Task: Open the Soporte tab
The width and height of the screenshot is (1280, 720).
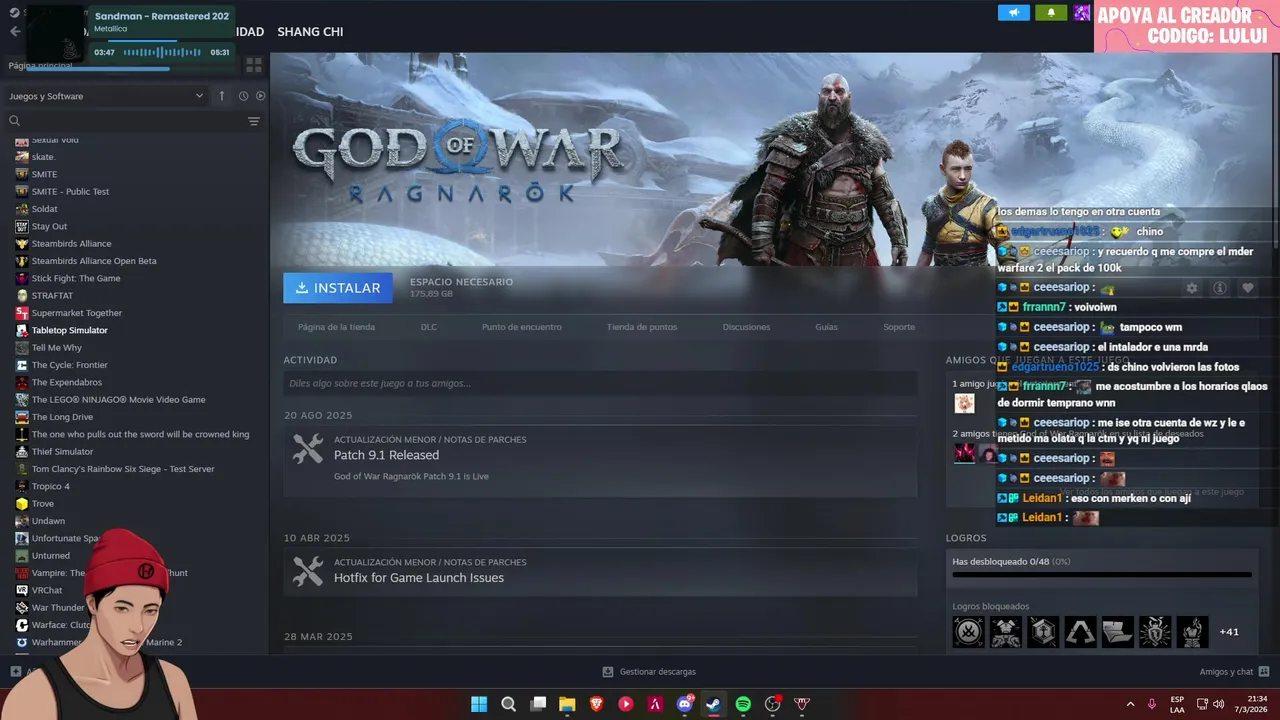Action: coord(899,327)
